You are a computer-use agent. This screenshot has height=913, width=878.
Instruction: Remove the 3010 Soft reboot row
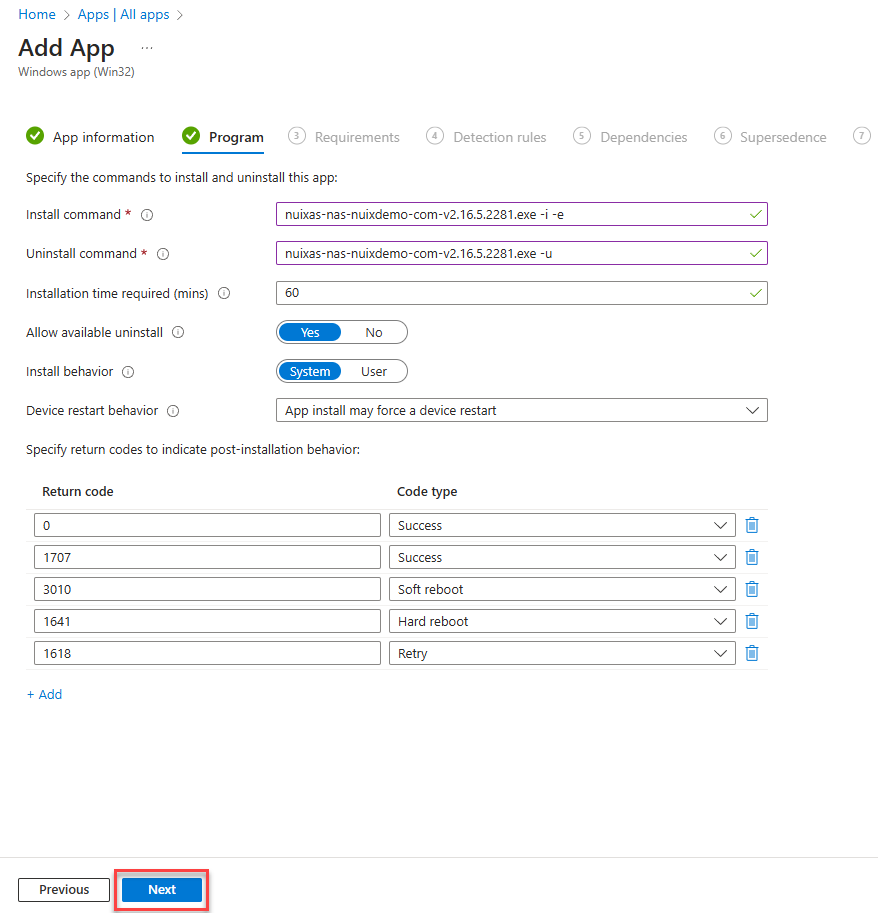point(752,589)
